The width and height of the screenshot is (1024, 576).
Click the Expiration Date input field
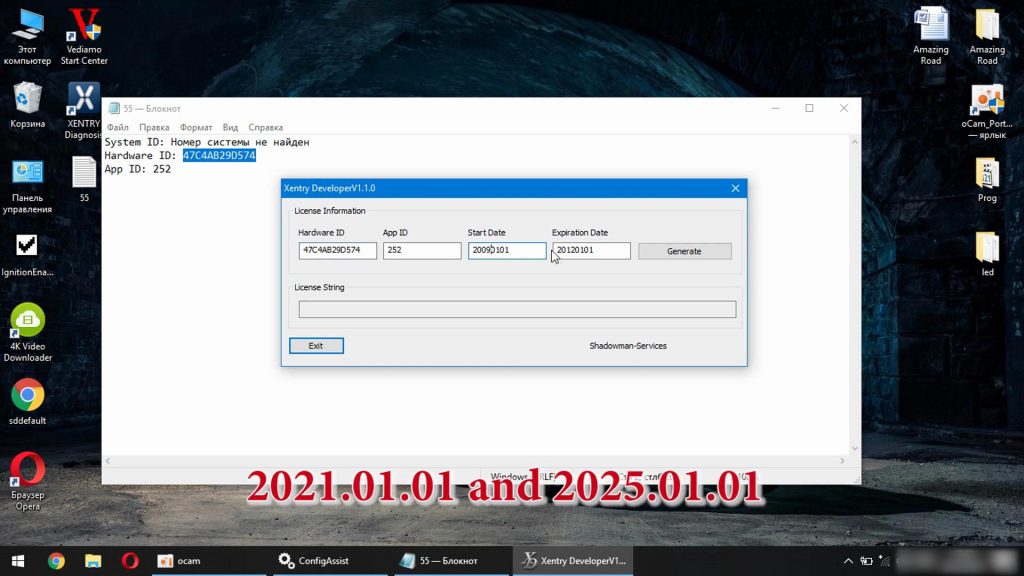(591, 251)
